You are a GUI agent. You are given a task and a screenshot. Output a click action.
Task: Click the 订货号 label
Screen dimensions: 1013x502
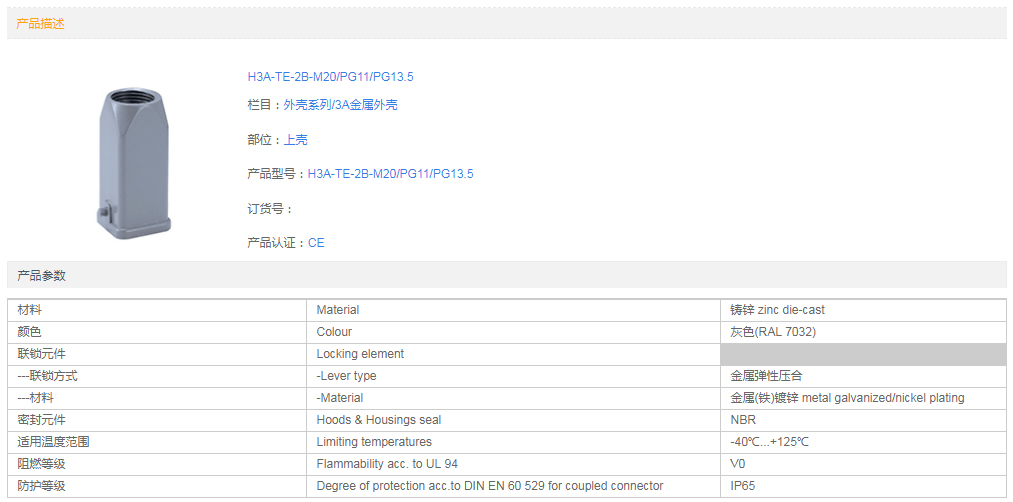pos(270,209)
